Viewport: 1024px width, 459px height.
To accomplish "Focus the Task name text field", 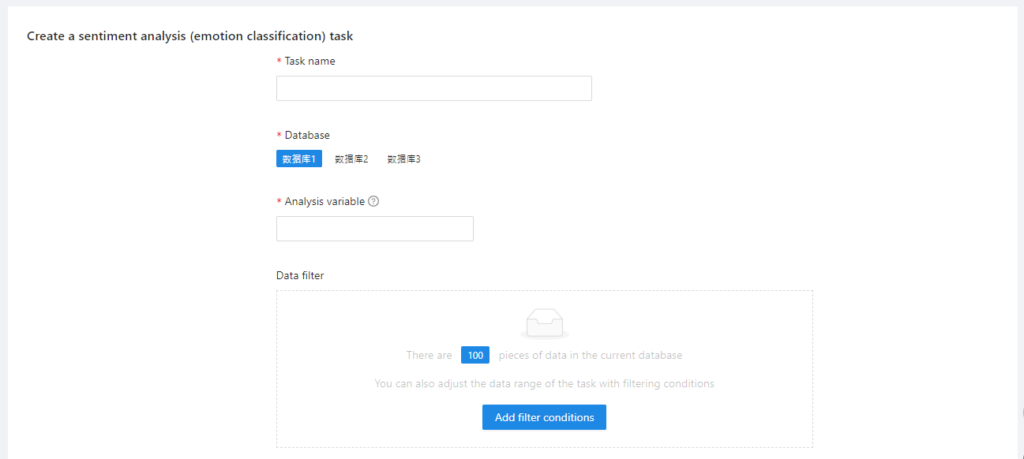I will pyautogui.click(x=433, y=88).
